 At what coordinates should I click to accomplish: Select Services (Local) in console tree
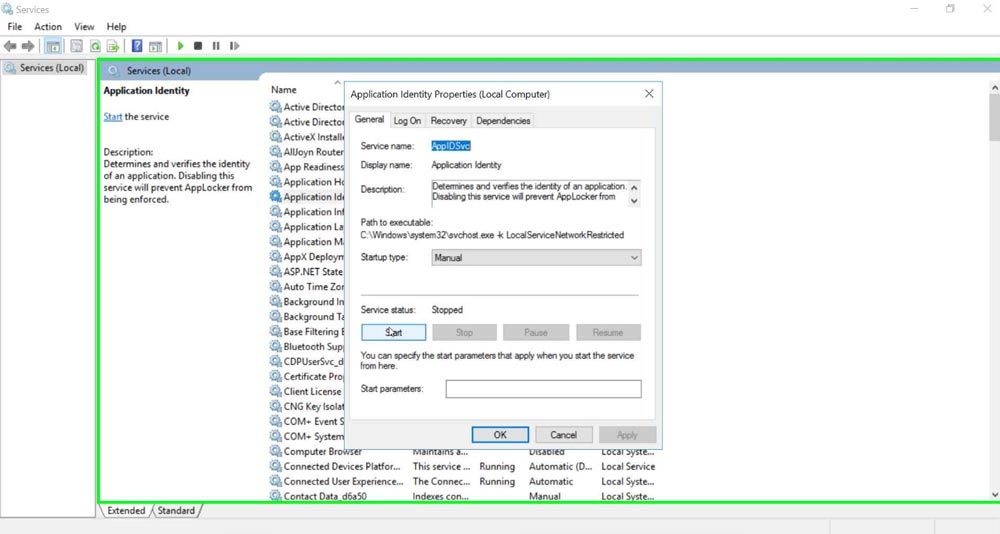pyautogui.click(x=51, y=68)
